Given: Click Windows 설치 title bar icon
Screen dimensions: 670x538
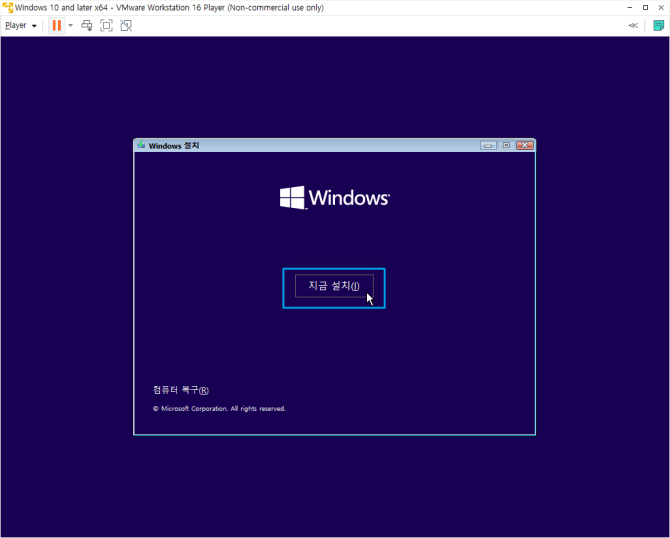Looking at the screenshot, I should (x=141, y=145).
